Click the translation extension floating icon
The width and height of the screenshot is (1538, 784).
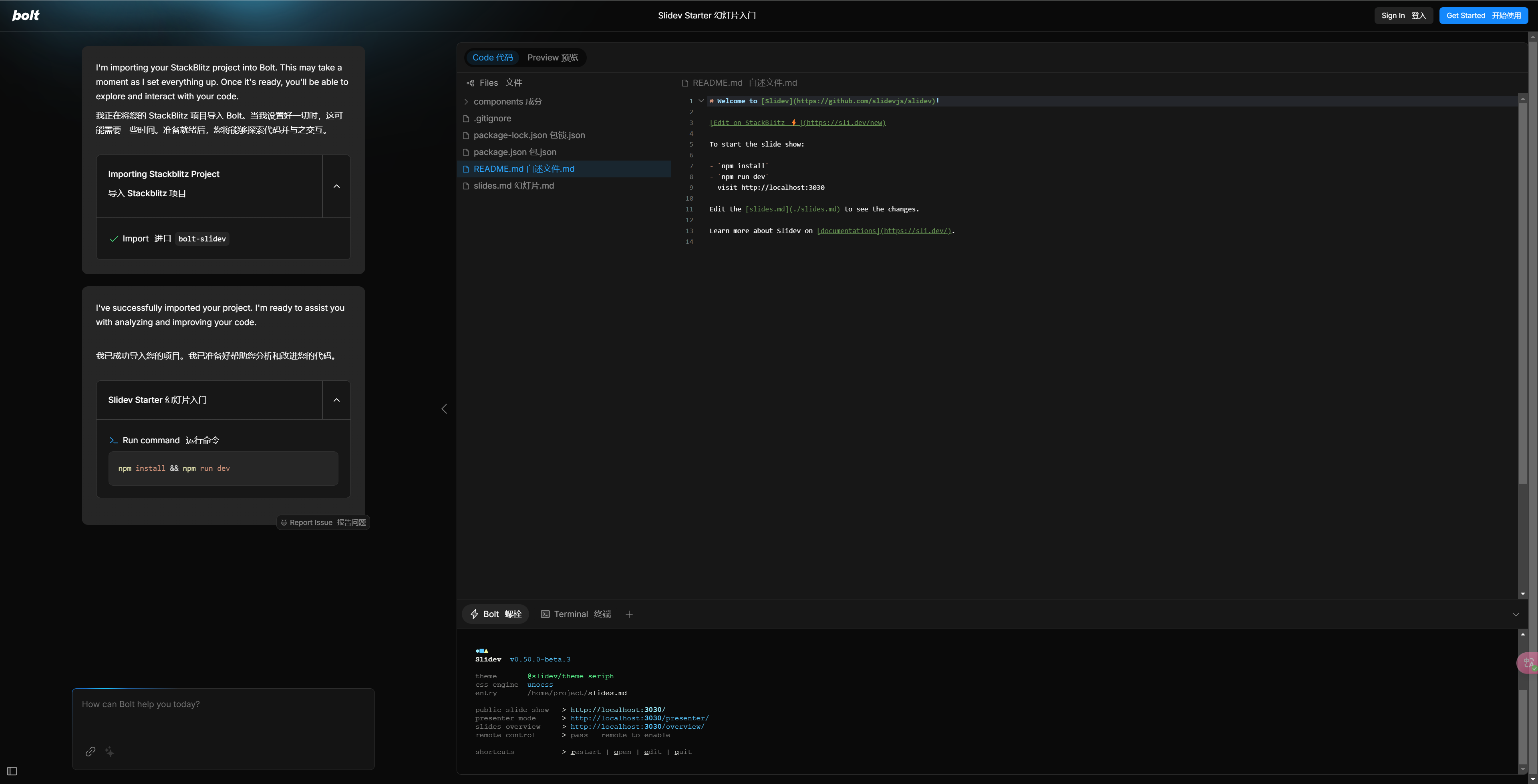click(1527, 663)
